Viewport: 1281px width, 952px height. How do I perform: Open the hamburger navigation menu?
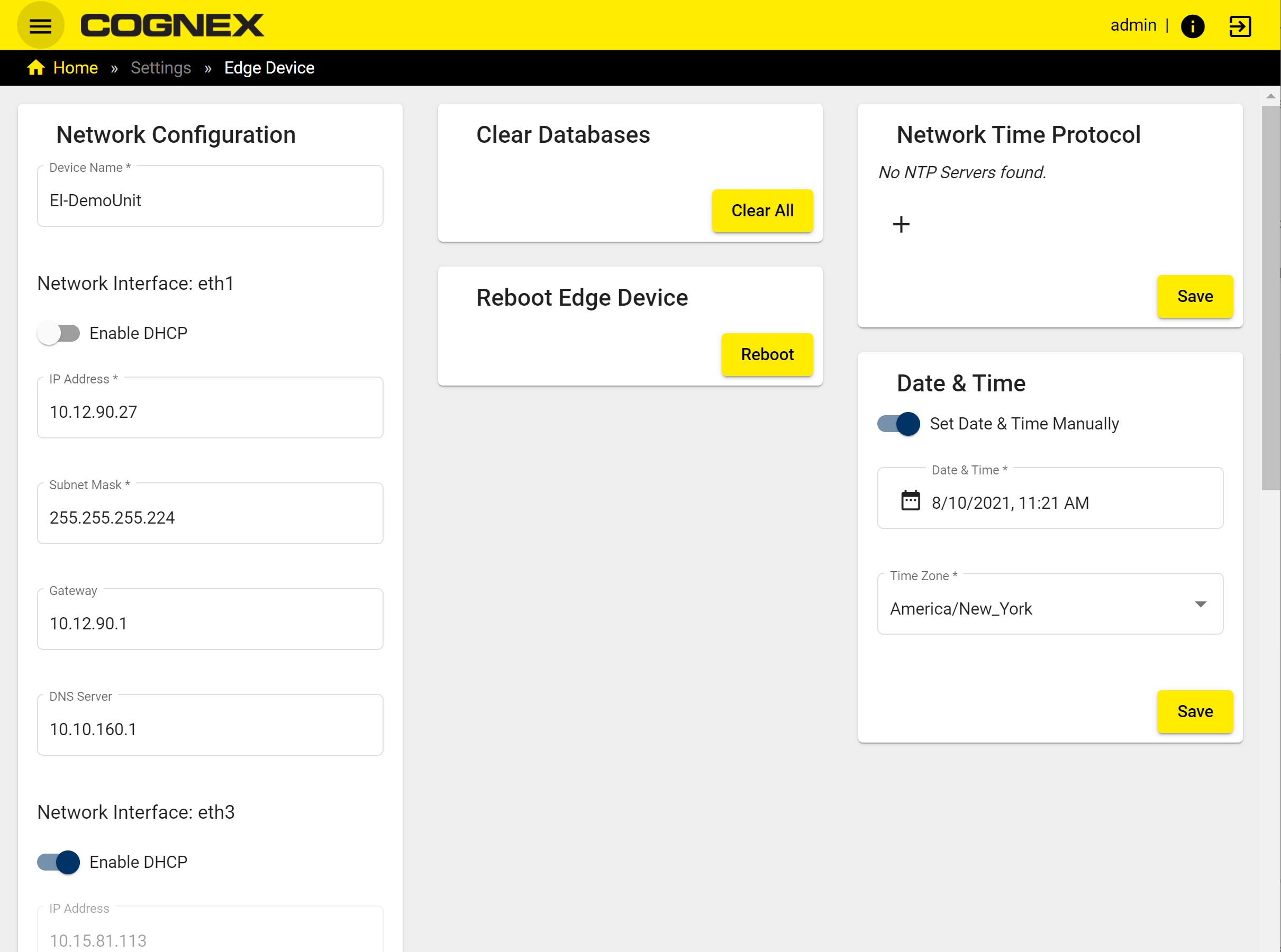tap(40, 26)
